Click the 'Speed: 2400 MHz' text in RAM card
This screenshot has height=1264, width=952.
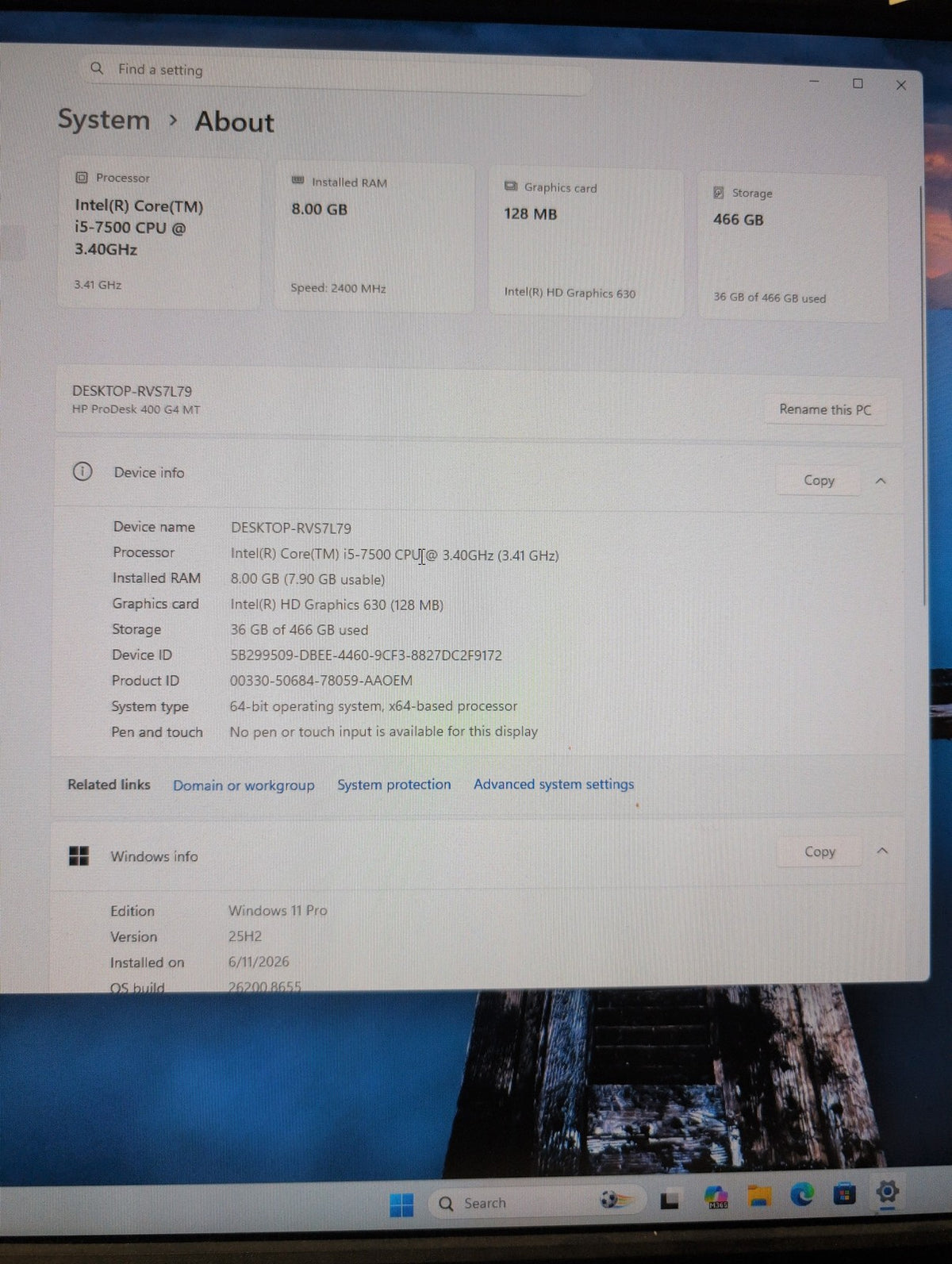pyautogui.click(x=338, y=288)
